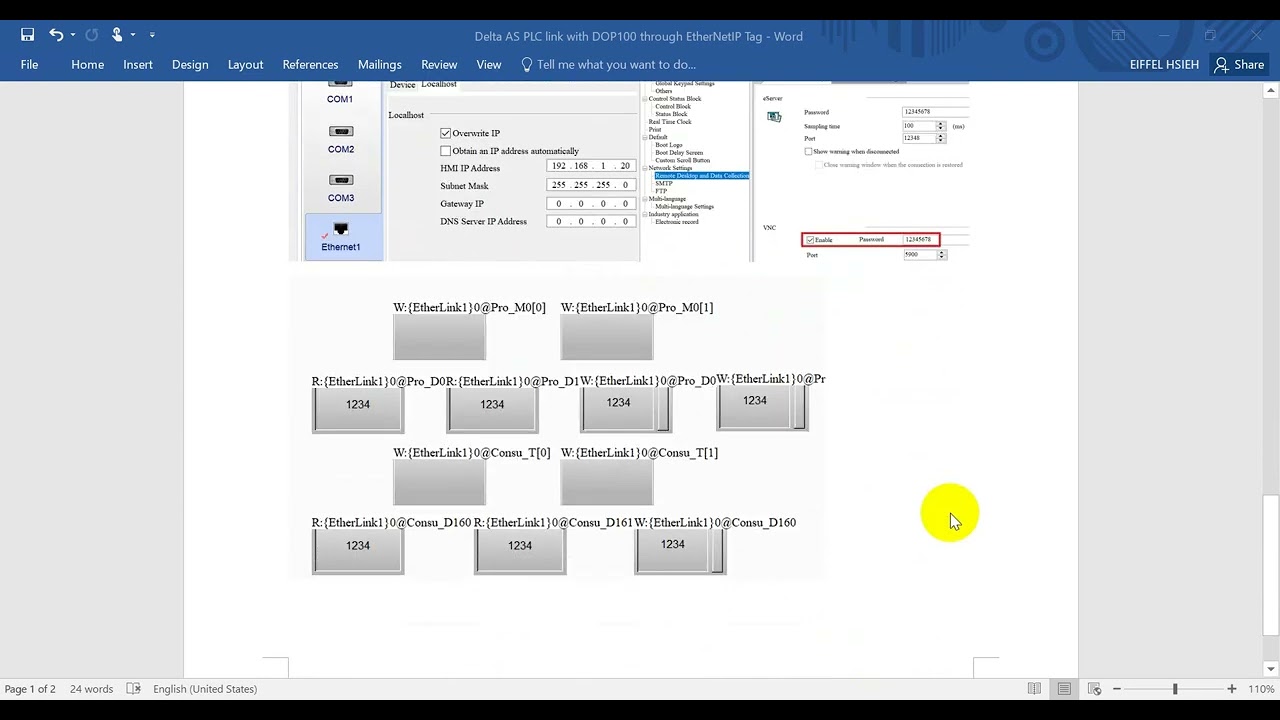Click the zoom in plus button

(x=1232, y=689)
